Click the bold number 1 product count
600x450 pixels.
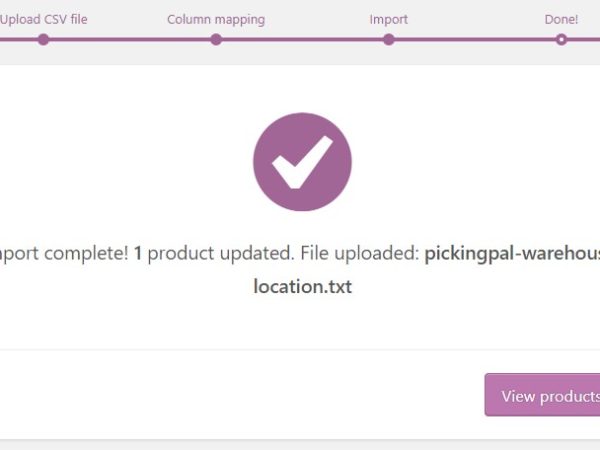[139, 254]
